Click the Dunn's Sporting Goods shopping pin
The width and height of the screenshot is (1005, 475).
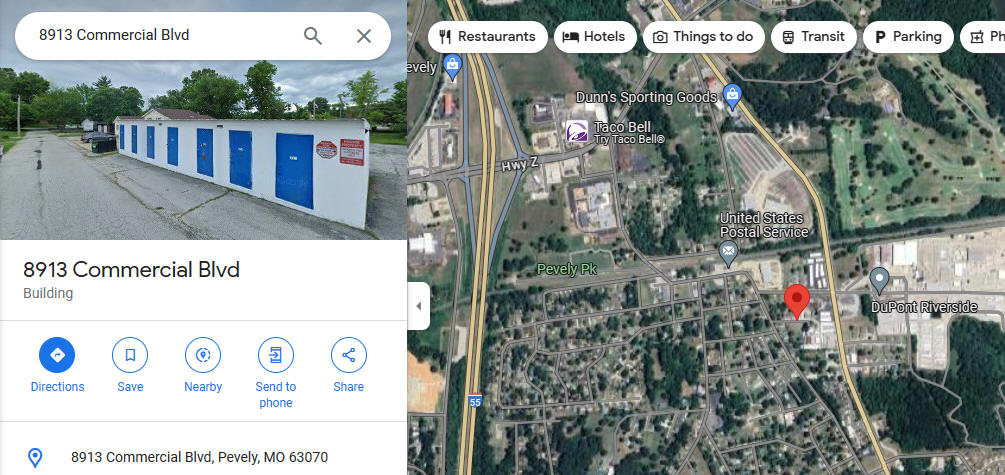point(732,97)
